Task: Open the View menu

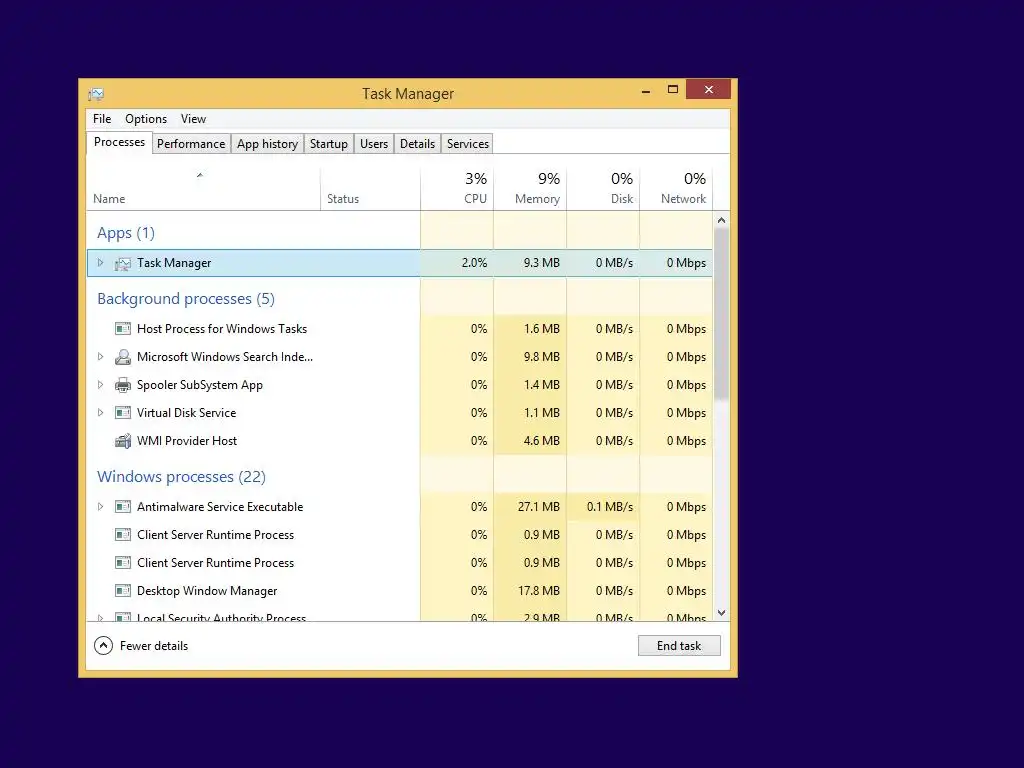Action: (193, 119)
